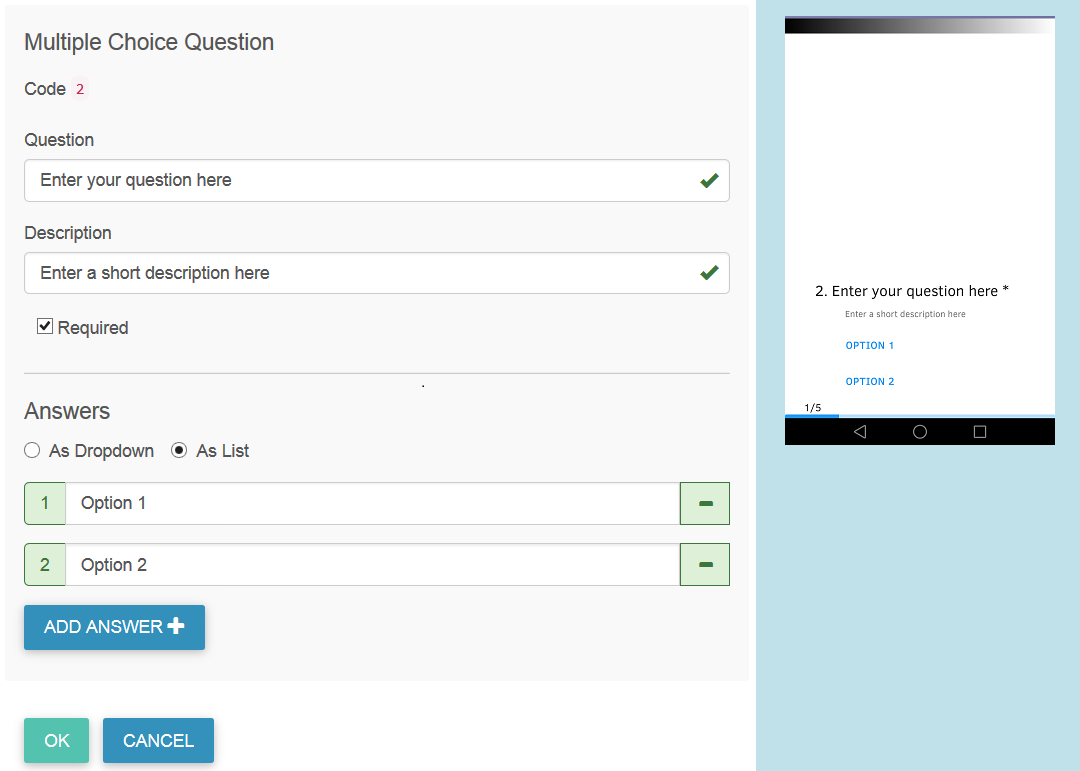Click the CANCEL button
1080x771 pixels.
158,741
